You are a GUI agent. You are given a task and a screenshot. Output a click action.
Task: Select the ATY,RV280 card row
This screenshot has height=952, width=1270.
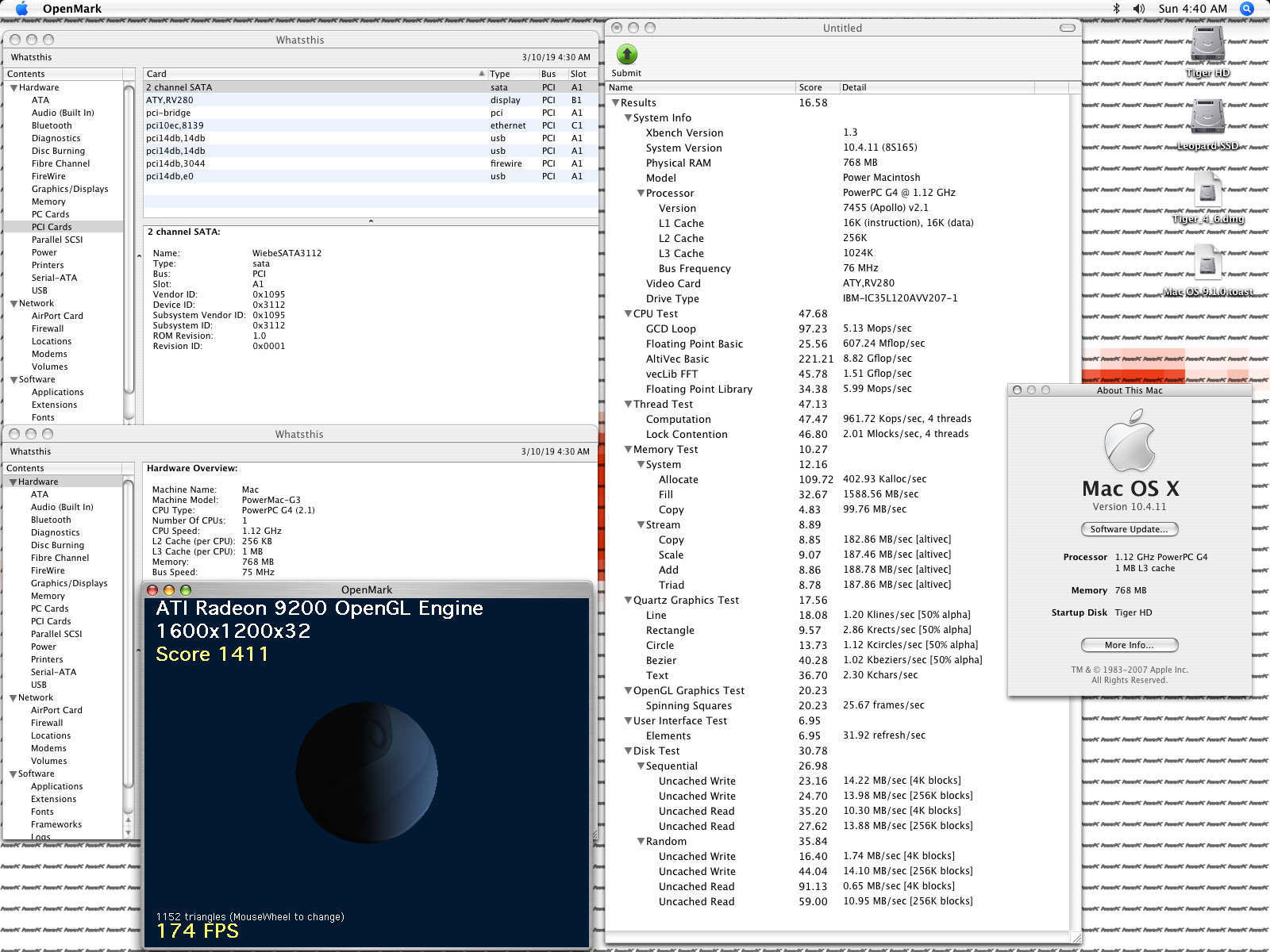point(371,100)
